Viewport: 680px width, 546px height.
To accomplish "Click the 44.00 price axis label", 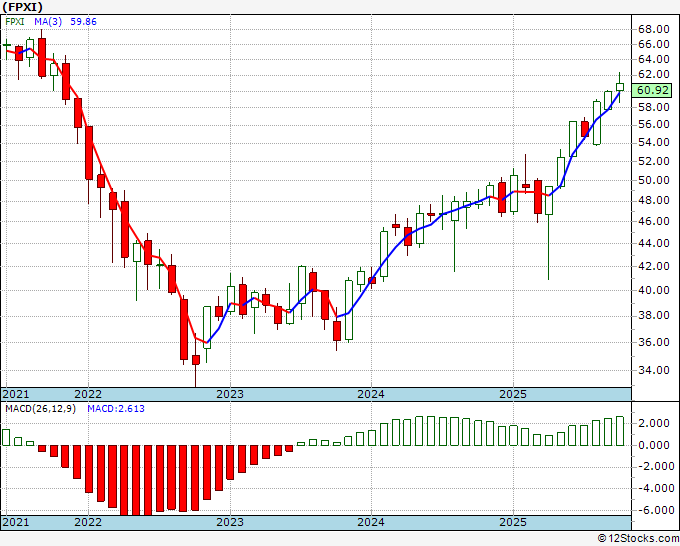I will pos(654,243).
